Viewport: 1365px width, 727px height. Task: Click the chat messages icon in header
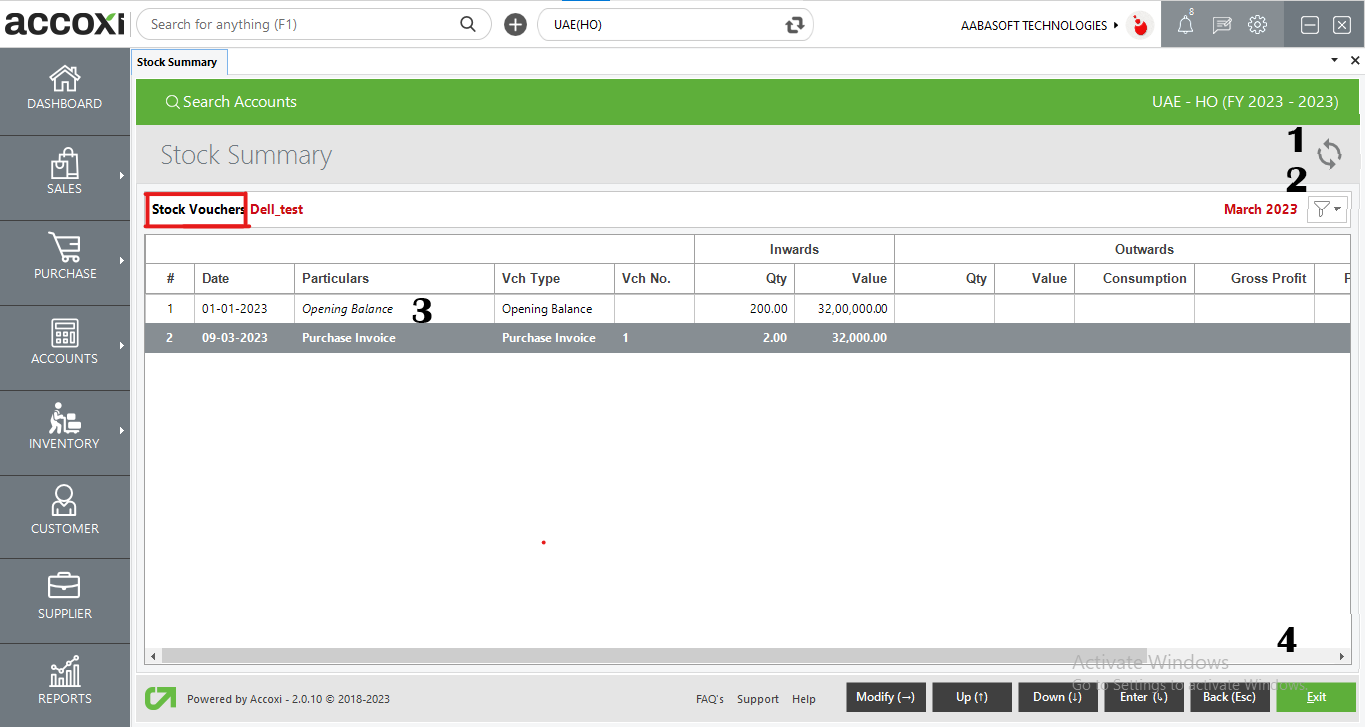(x=1221, y=25)
